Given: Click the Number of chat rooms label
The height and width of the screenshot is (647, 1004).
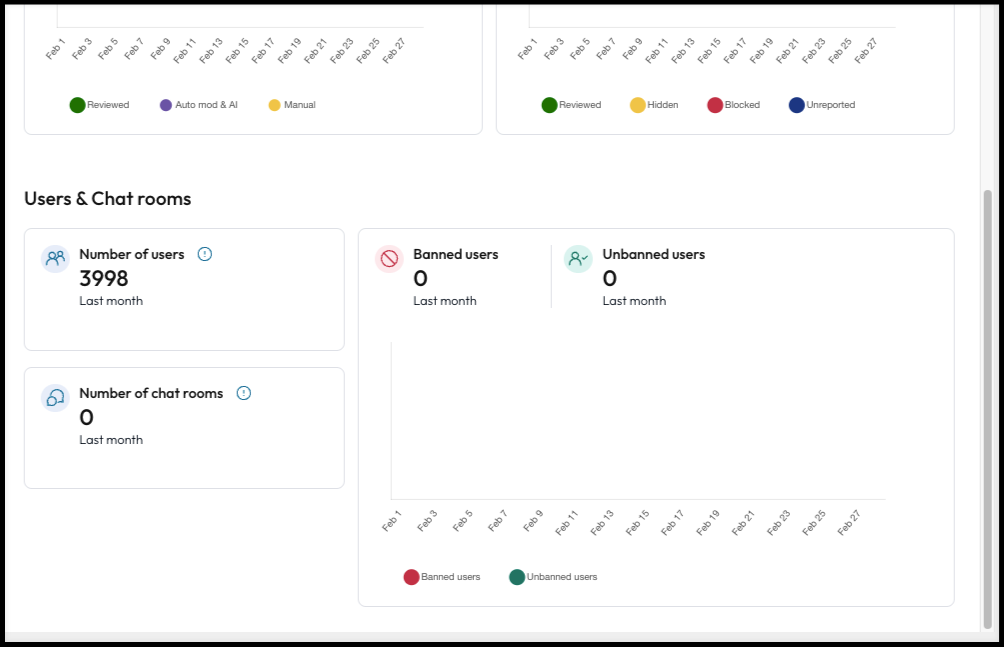Looking at the screenshot, I should click(151, 393).
